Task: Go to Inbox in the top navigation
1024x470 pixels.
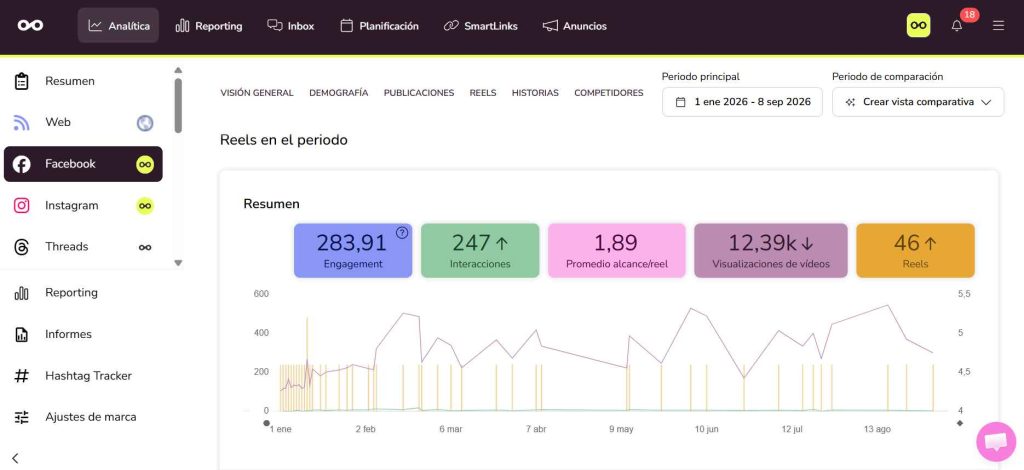Action: tap(291, 26)
